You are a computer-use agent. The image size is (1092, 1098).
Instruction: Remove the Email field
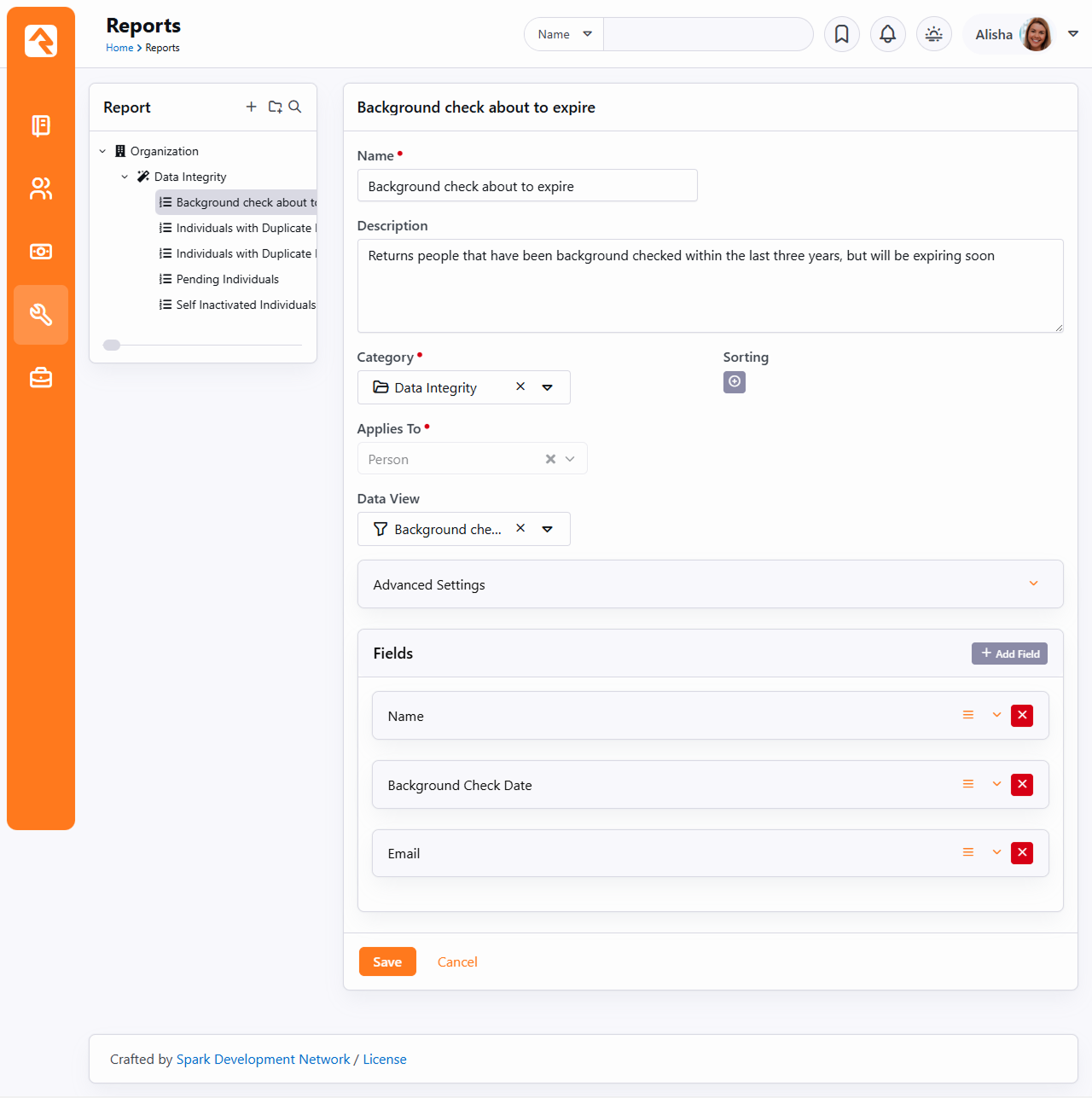(x=1021, y=853)
